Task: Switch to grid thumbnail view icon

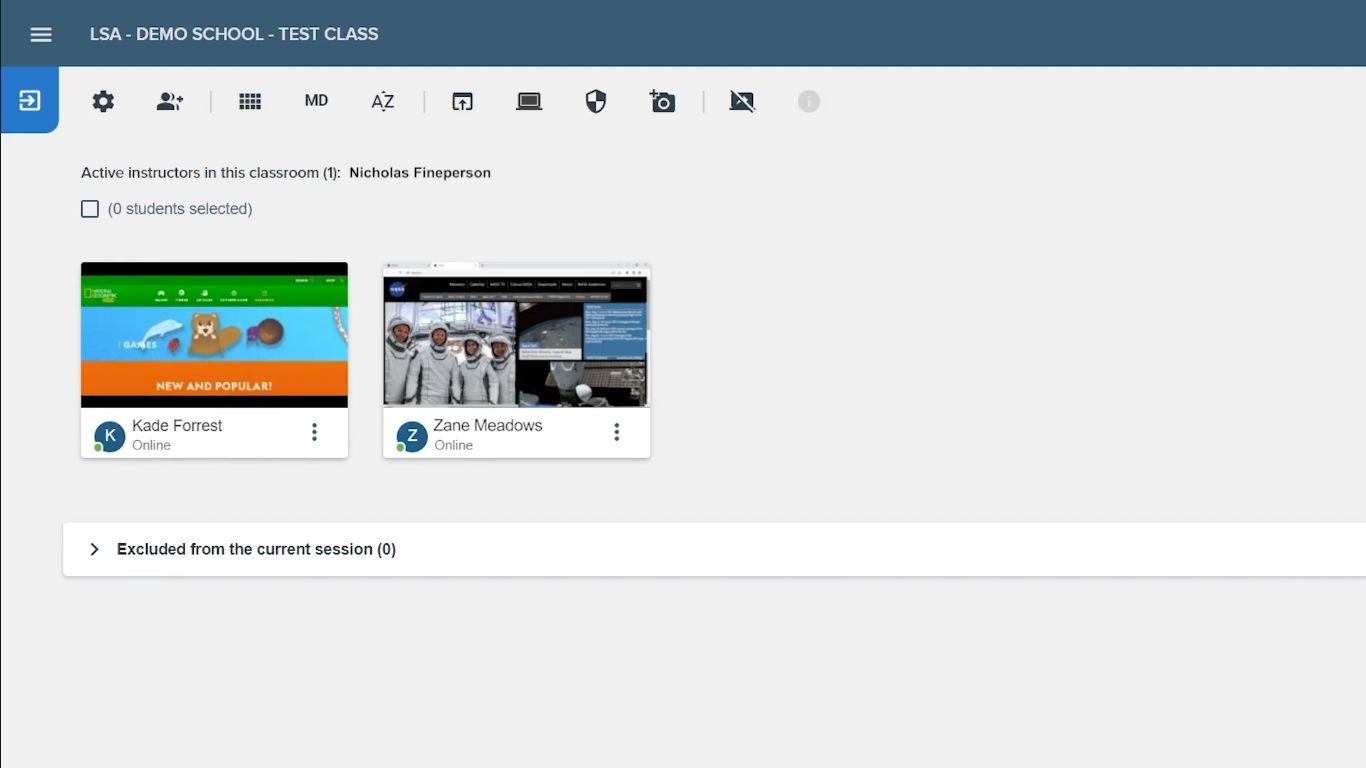Action: pos(250,101)
